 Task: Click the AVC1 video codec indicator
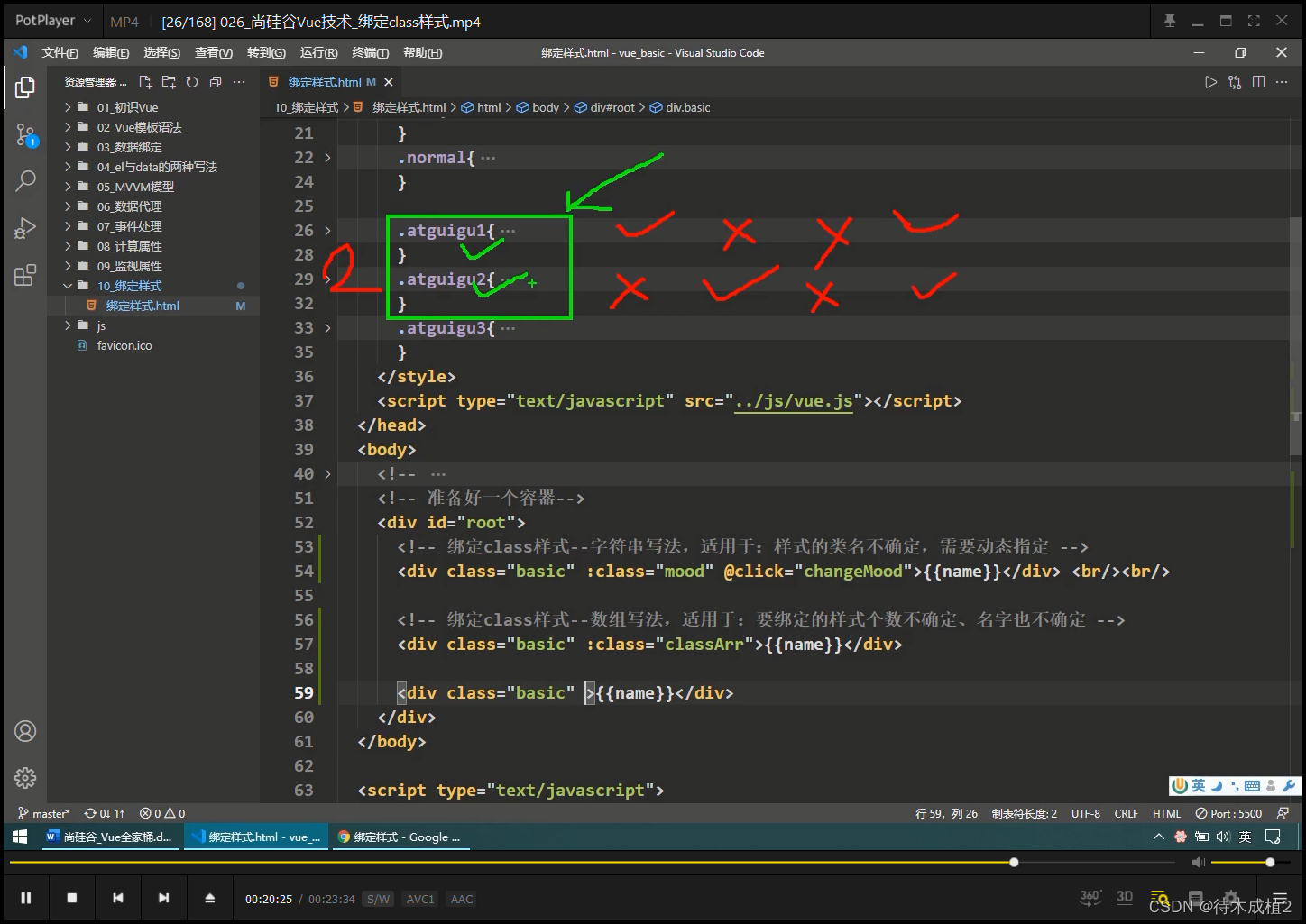(420, 899)
